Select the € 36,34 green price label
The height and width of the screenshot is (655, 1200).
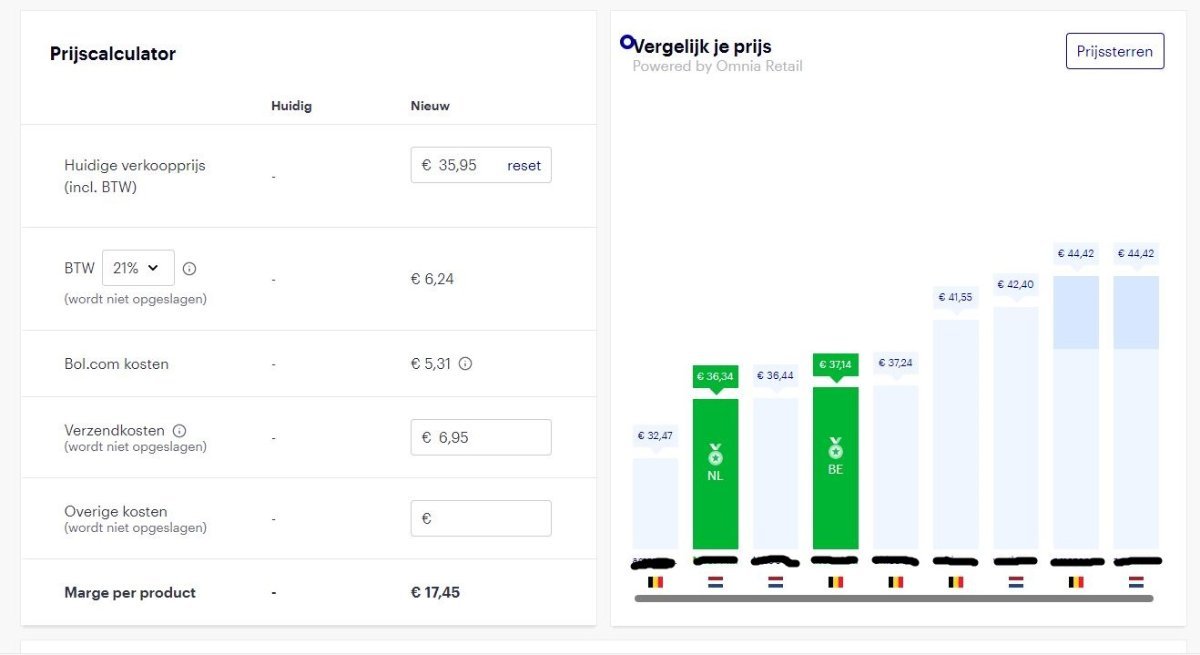tap(715, 376)
